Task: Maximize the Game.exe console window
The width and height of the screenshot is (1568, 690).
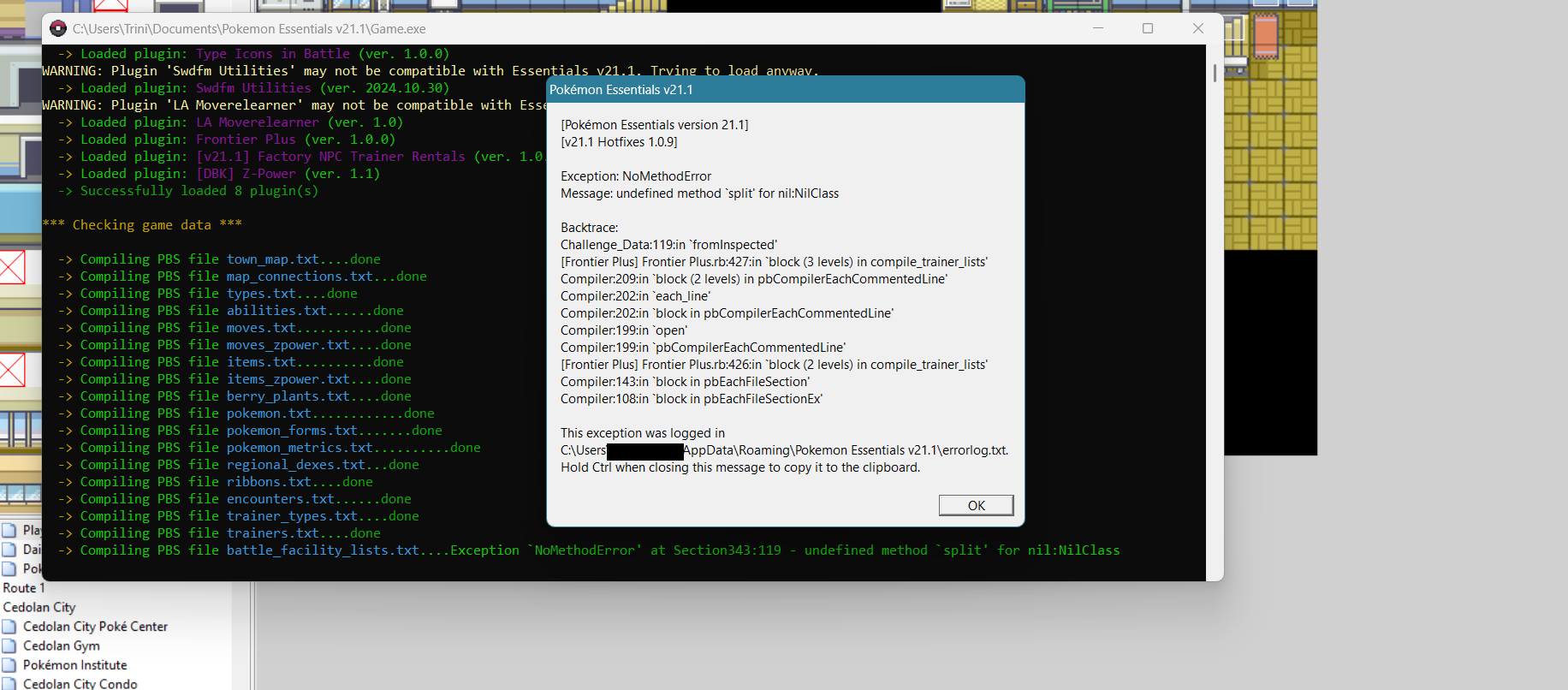Action: [1148, 28]
